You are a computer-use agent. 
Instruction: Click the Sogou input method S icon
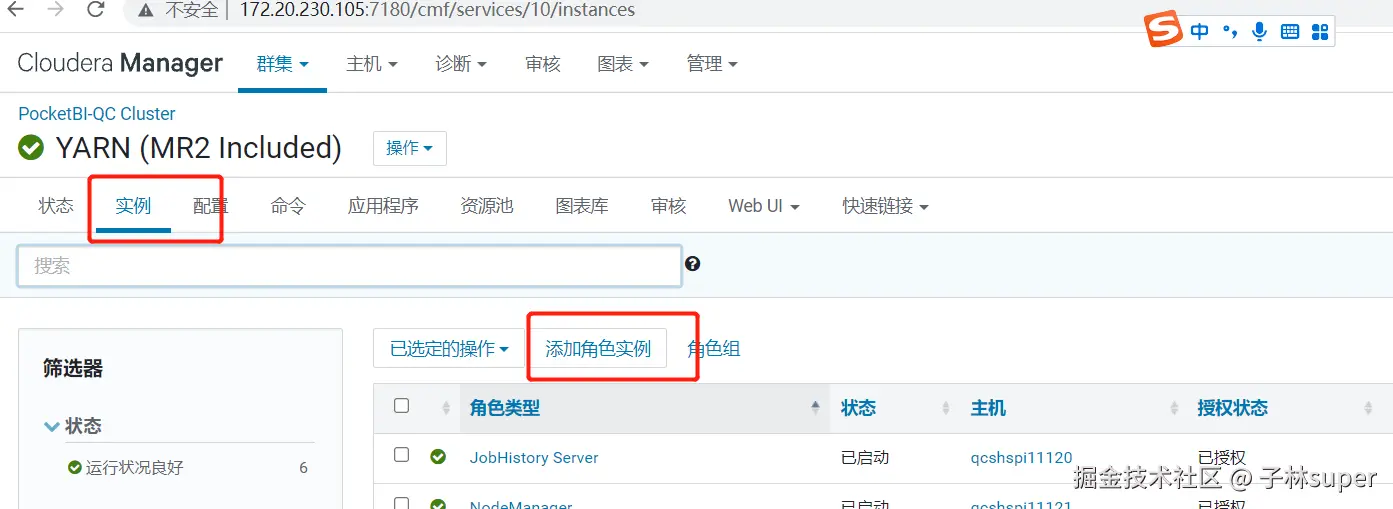coord(1163,29)
